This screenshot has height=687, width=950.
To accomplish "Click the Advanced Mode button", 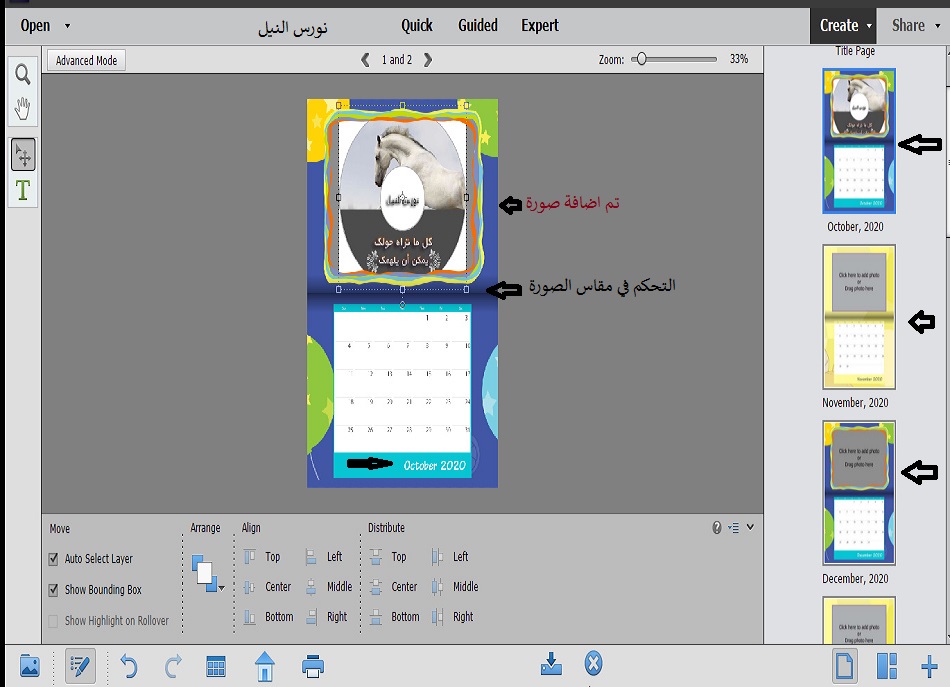I will click(x=86, y=61).
